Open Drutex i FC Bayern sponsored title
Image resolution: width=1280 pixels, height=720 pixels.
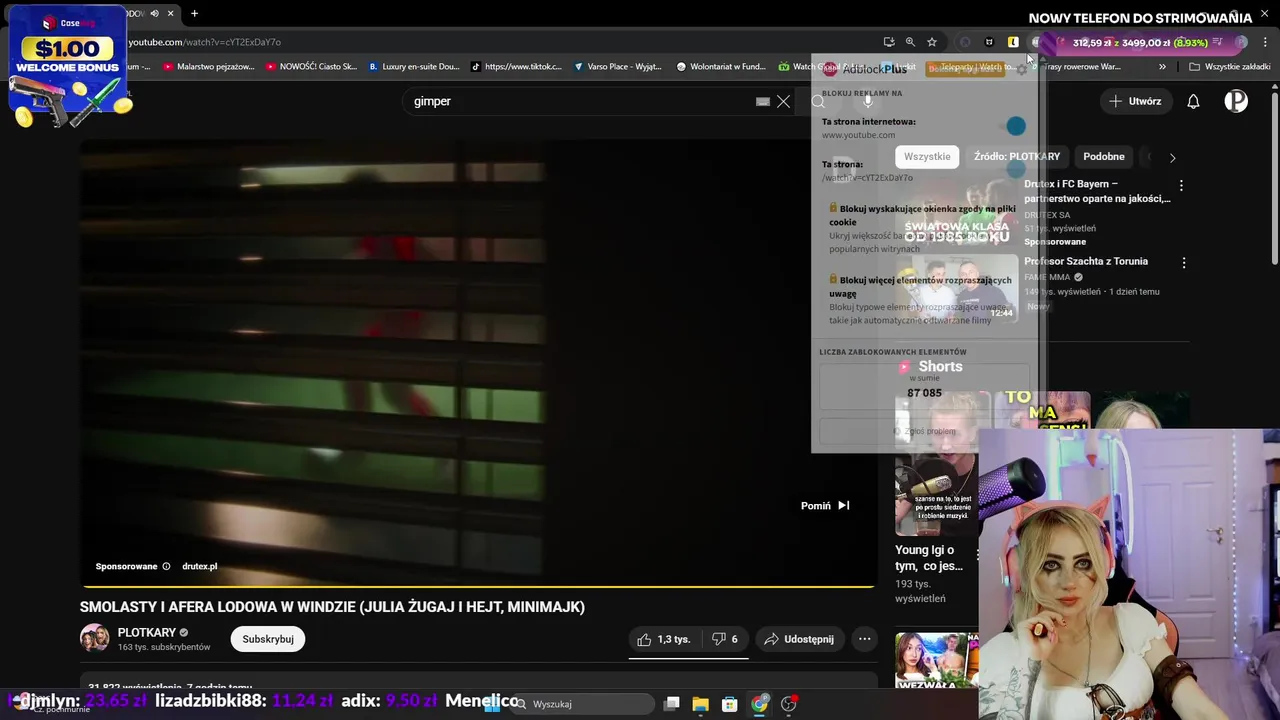tap(1097, 191)
